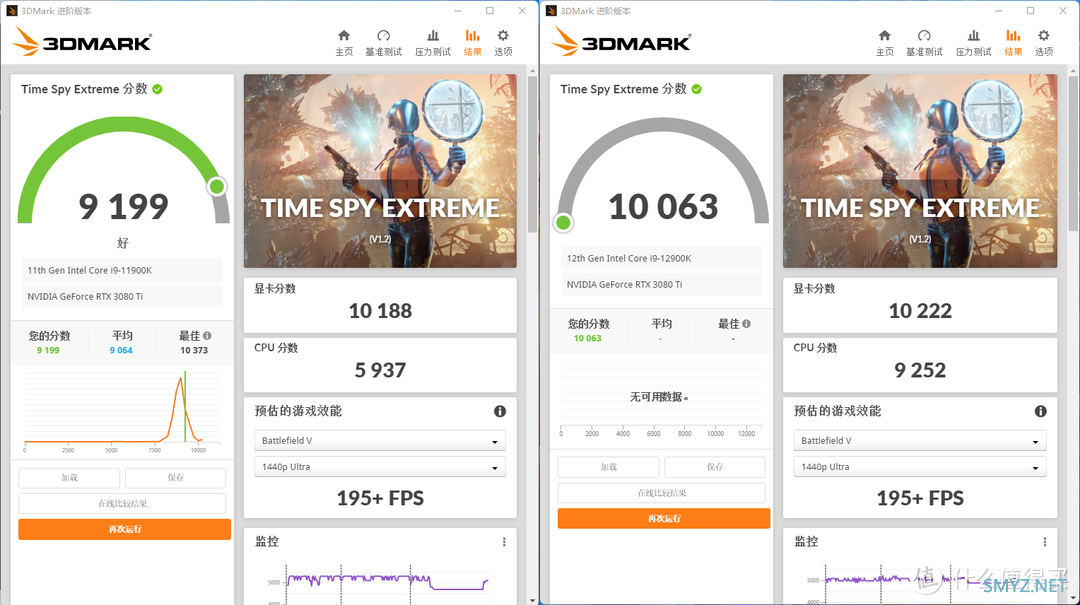Click right window vertical scrollbar thumb
The width and height of the screenshot is (1080, 605).
point(1073,153)
